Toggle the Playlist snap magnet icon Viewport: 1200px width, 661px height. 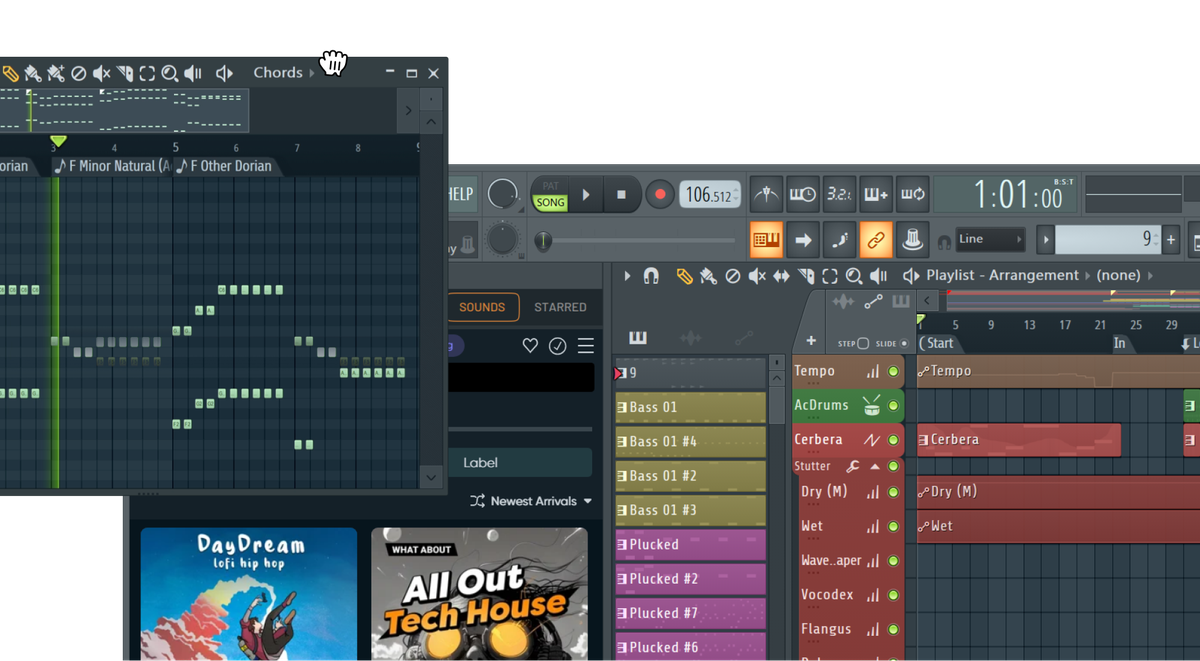[x=651, y=276]
